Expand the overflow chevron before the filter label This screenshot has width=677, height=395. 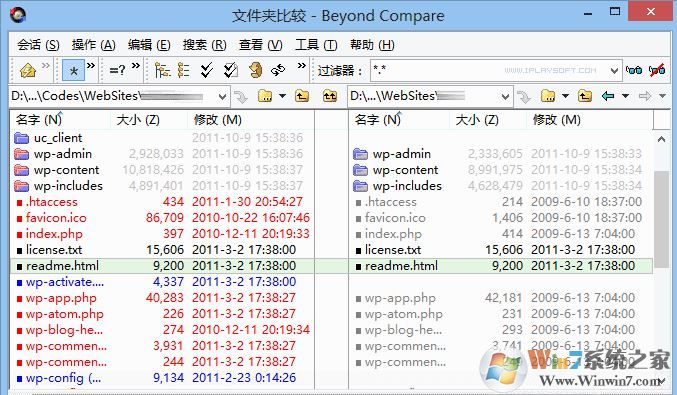(x=302, y=66)
